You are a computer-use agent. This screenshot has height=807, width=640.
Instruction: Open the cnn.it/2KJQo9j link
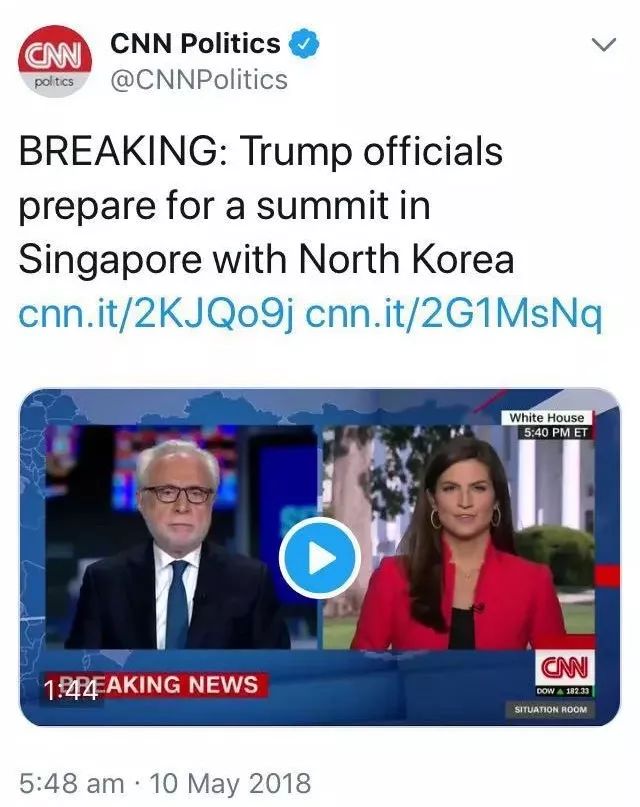pos(156,313)
